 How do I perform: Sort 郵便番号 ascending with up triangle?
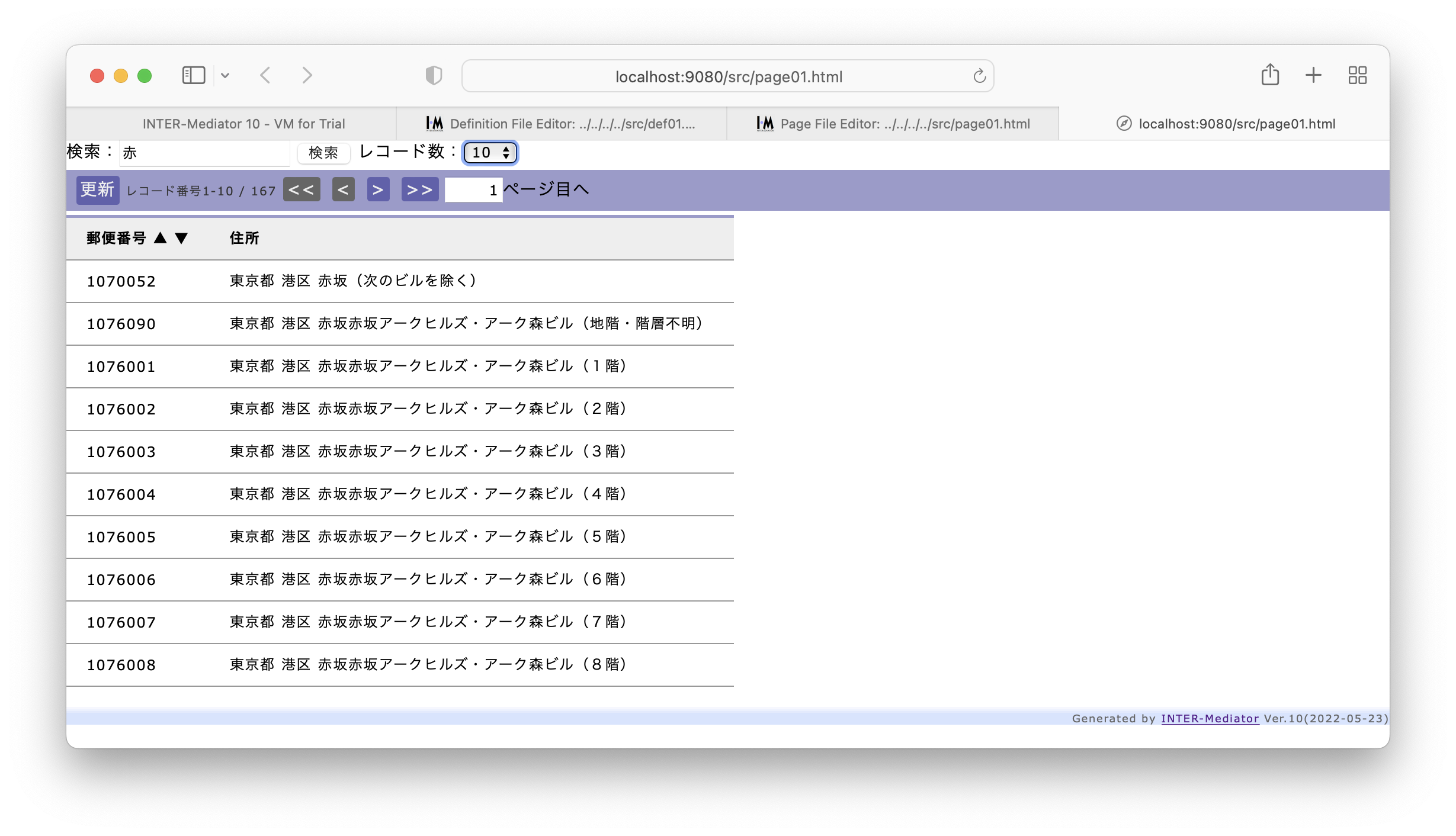[160, 238]
